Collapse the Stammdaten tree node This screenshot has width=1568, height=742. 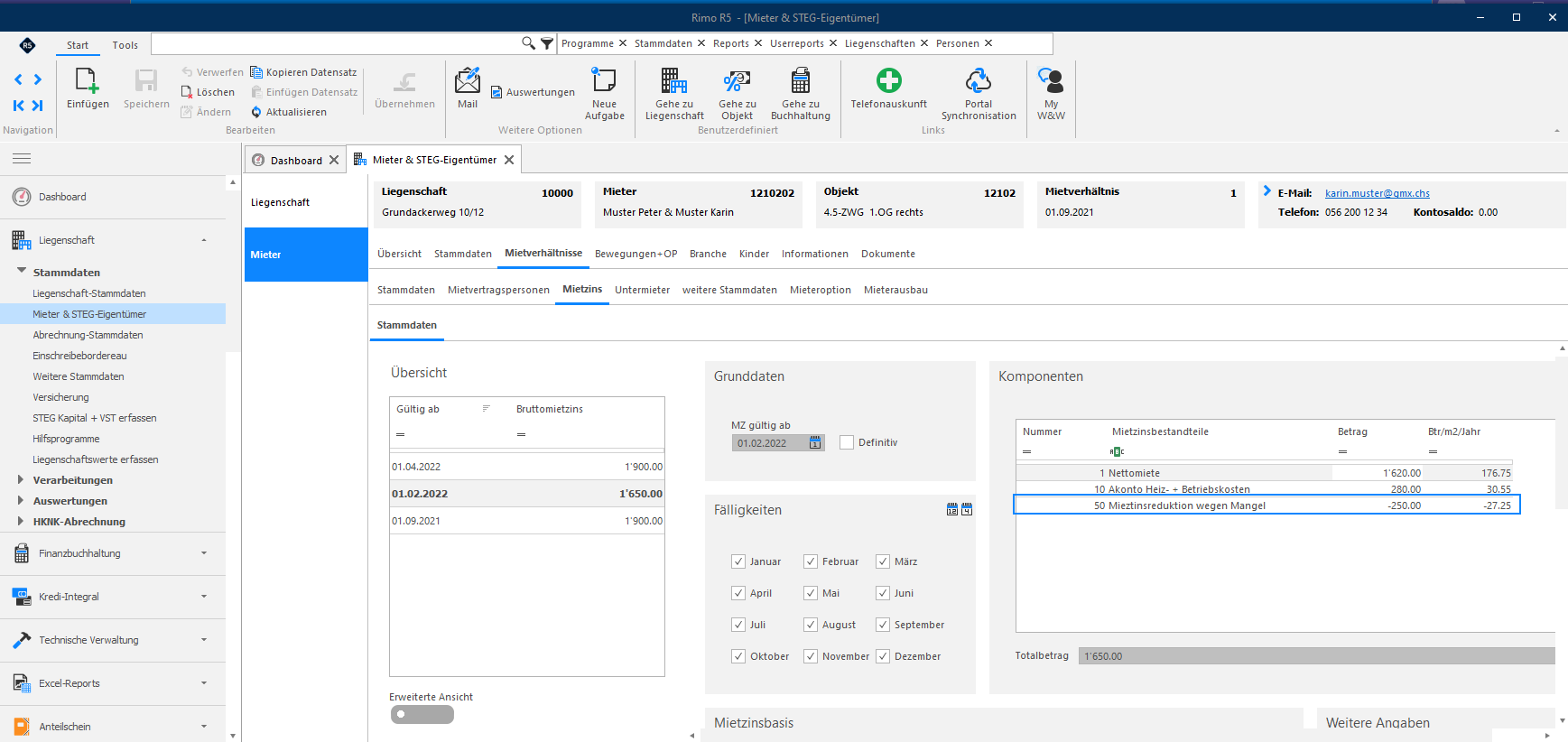click(x=21, y=271)
